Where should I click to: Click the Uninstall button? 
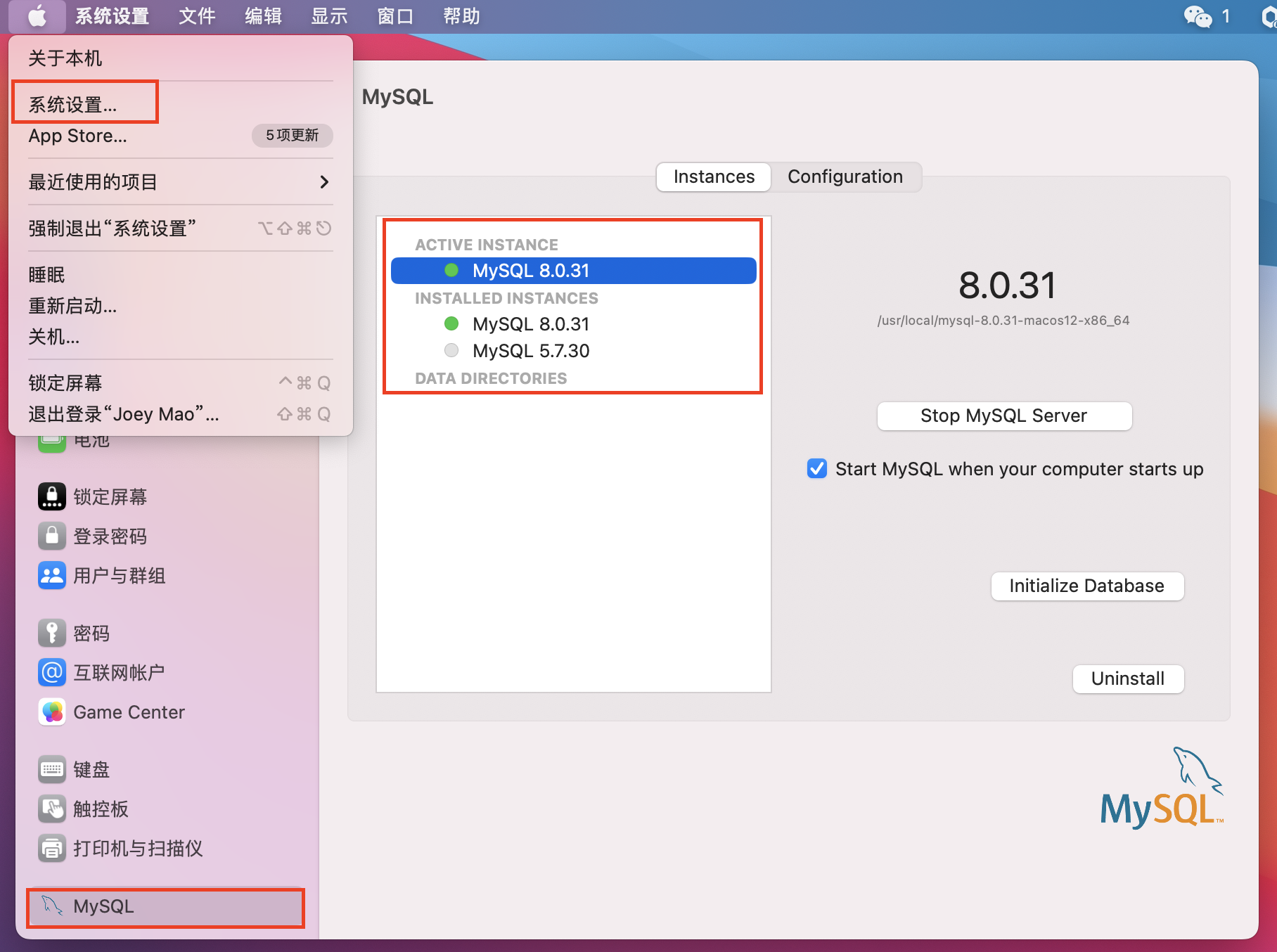(x=1127, y=678)
